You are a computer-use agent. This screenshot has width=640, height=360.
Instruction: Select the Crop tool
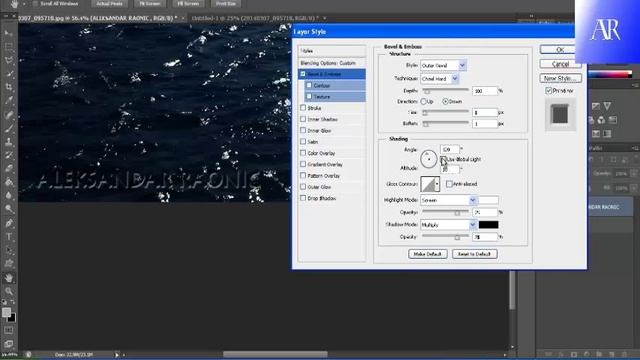9,87
